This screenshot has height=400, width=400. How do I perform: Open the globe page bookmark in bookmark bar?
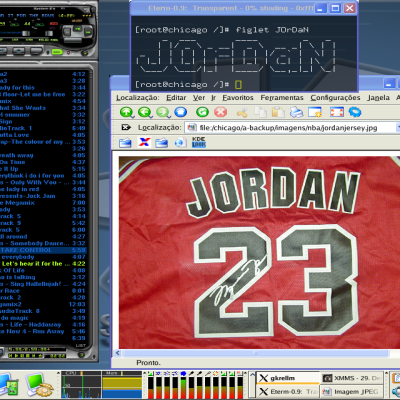(x=180, y=143)
